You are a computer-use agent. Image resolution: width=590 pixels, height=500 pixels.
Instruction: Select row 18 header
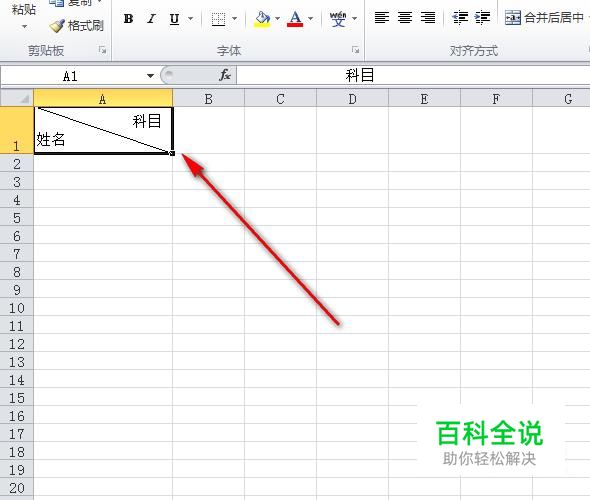17,451
